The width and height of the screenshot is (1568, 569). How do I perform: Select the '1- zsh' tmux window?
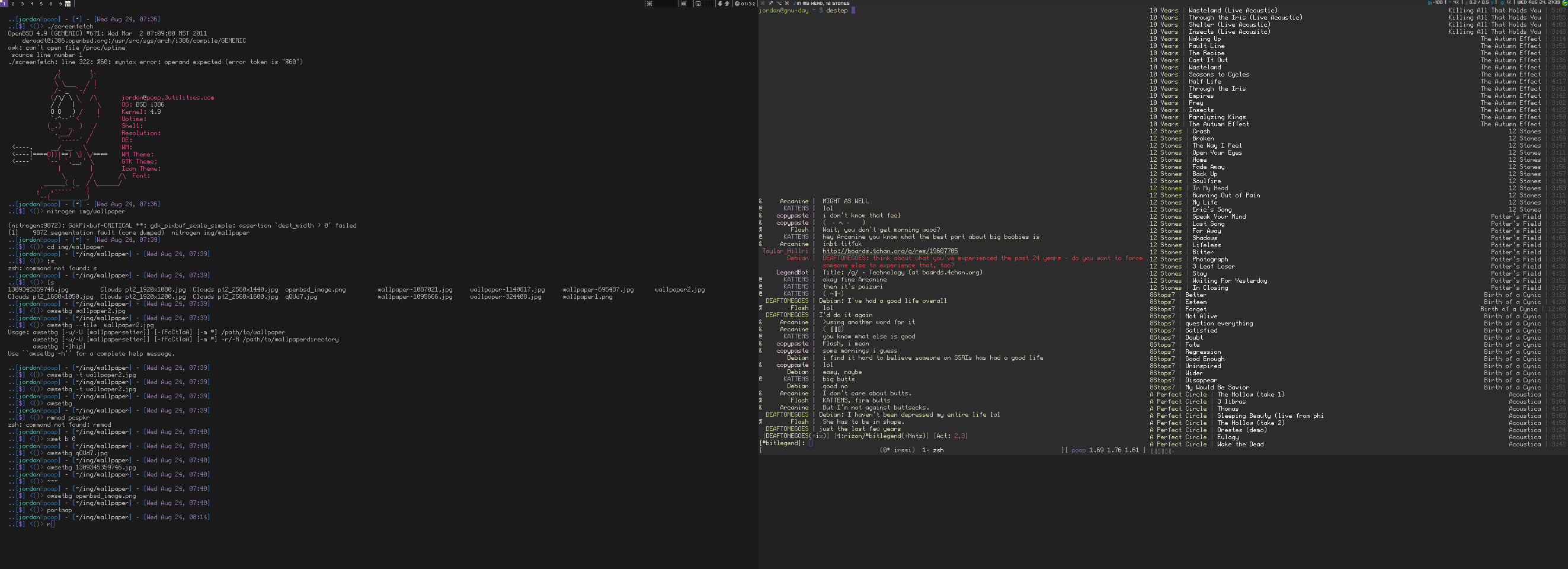coord(933,450)
